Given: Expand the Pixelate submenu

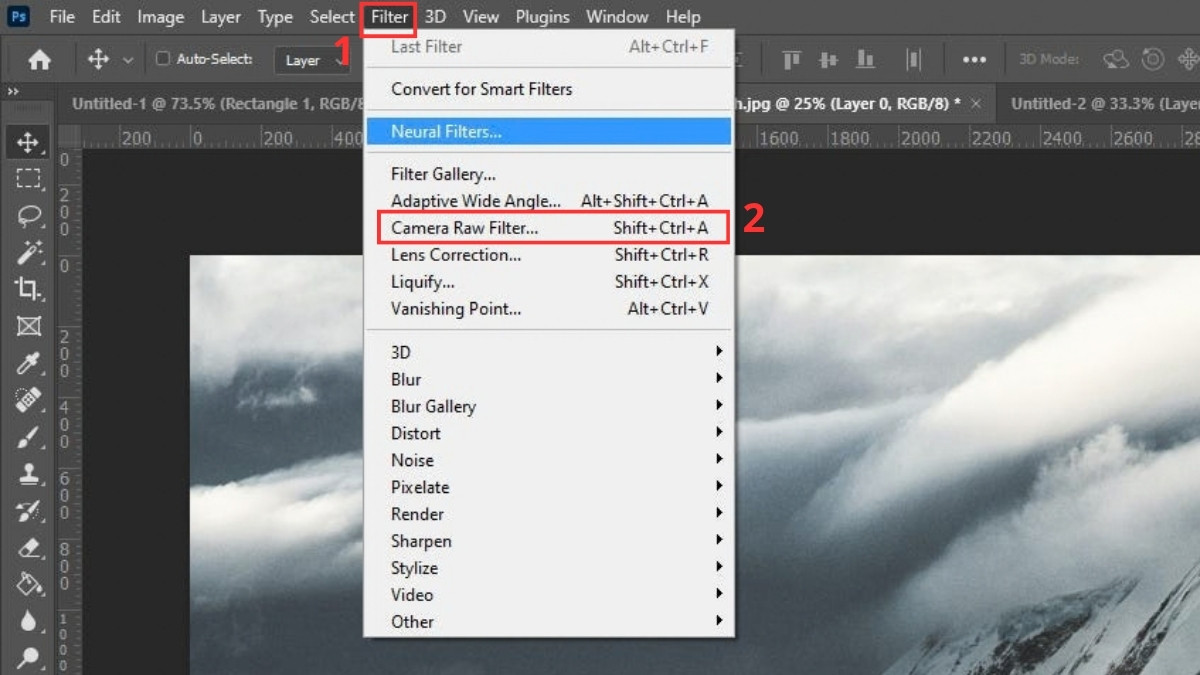Looking at the screenshot, I should coord(549,487).
